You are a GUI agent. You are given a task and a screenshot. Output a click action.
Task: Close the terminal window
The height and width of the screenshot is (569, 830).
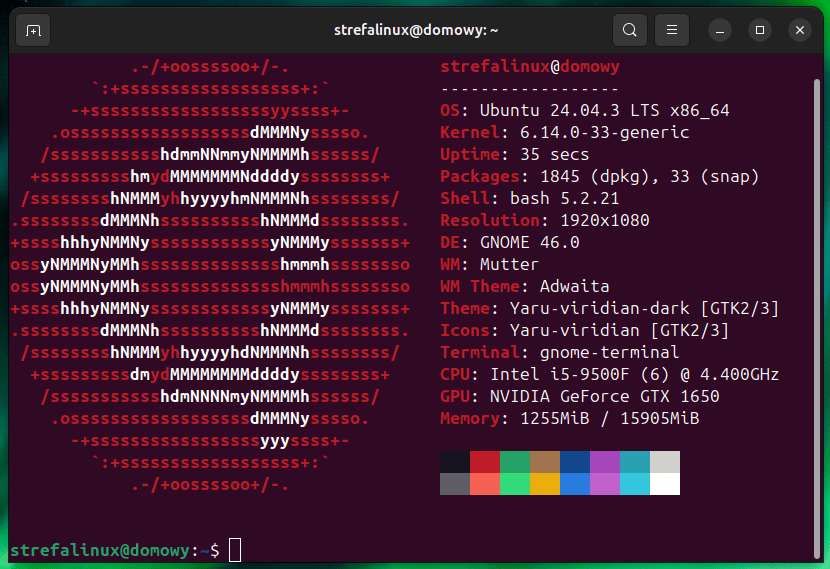click(x=799, y=30)
